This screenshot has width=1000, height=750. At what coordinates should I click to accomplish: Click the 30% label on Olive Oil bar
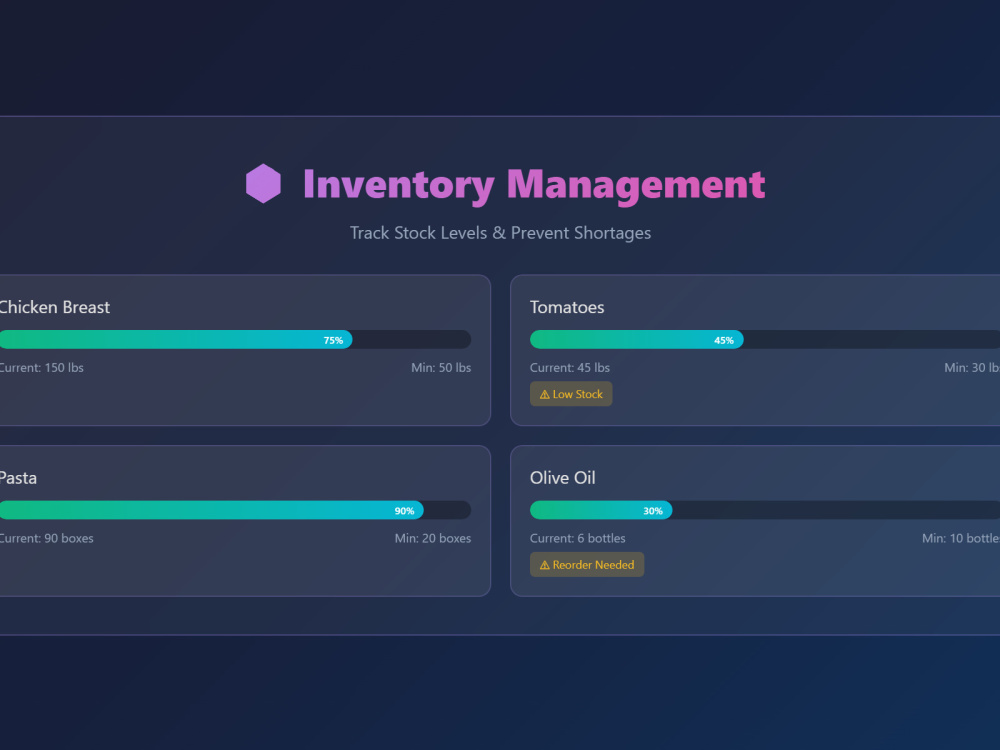[652, 511]
